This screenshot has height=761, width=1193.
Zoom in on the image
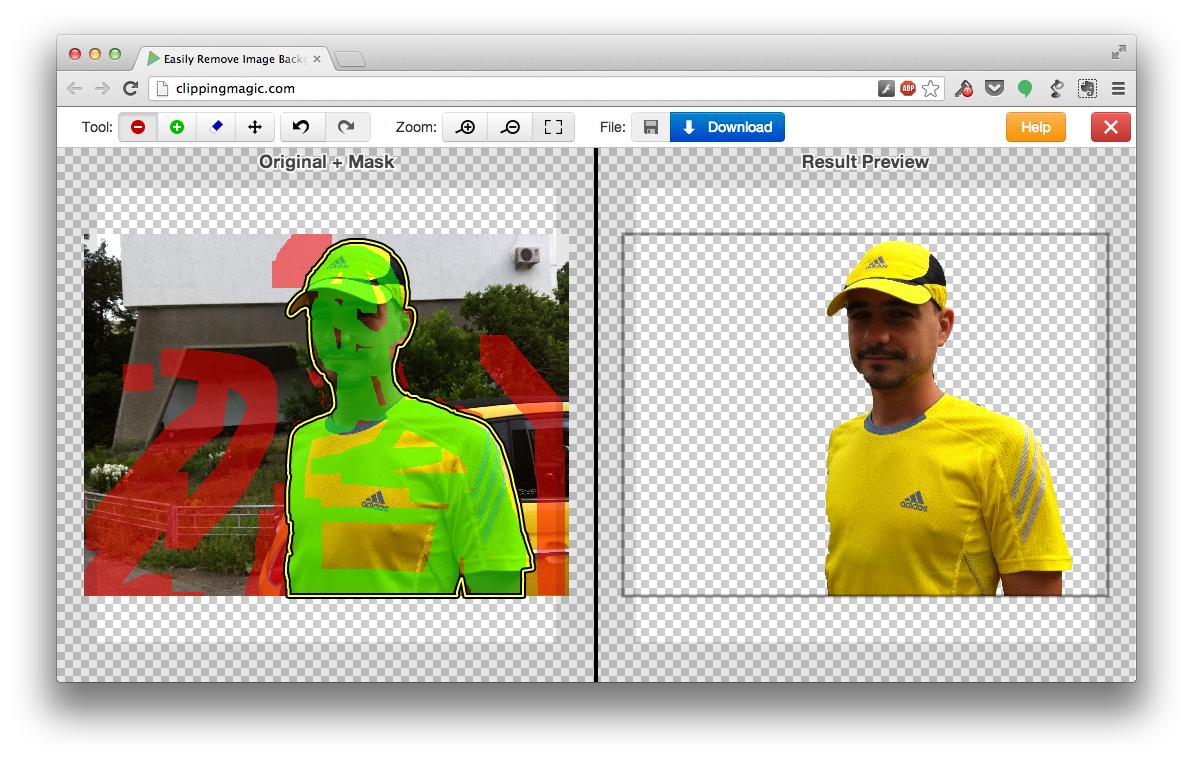[x=465, y=127]
